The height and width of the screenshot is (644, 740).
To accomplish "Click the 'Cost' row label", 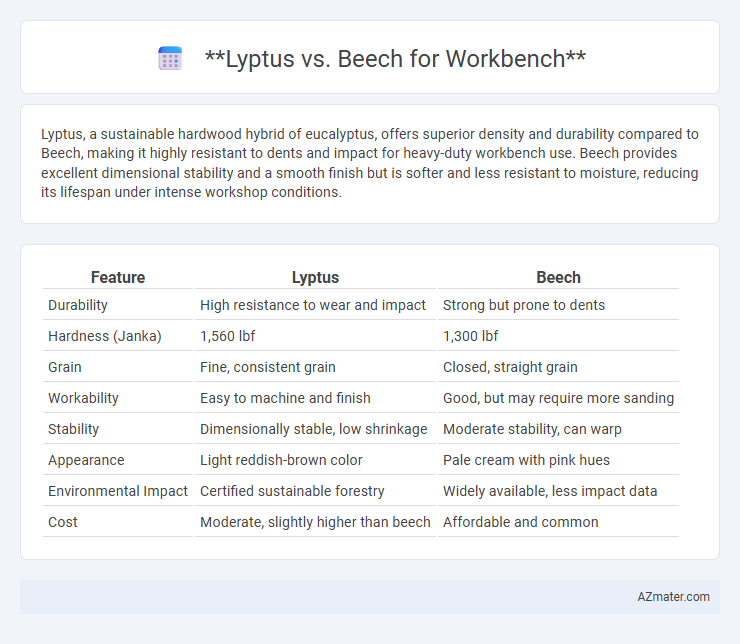I will [x=63, y=522].
